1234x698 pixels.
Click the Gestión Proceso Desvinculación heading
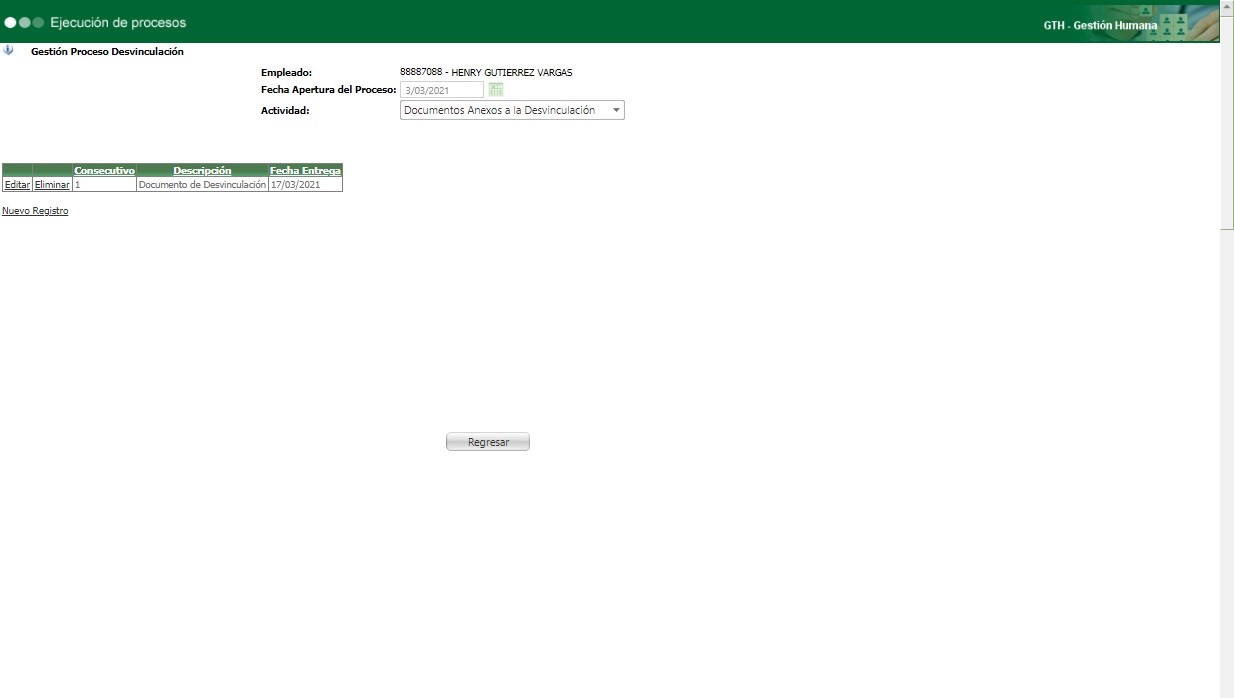[107, 51]
